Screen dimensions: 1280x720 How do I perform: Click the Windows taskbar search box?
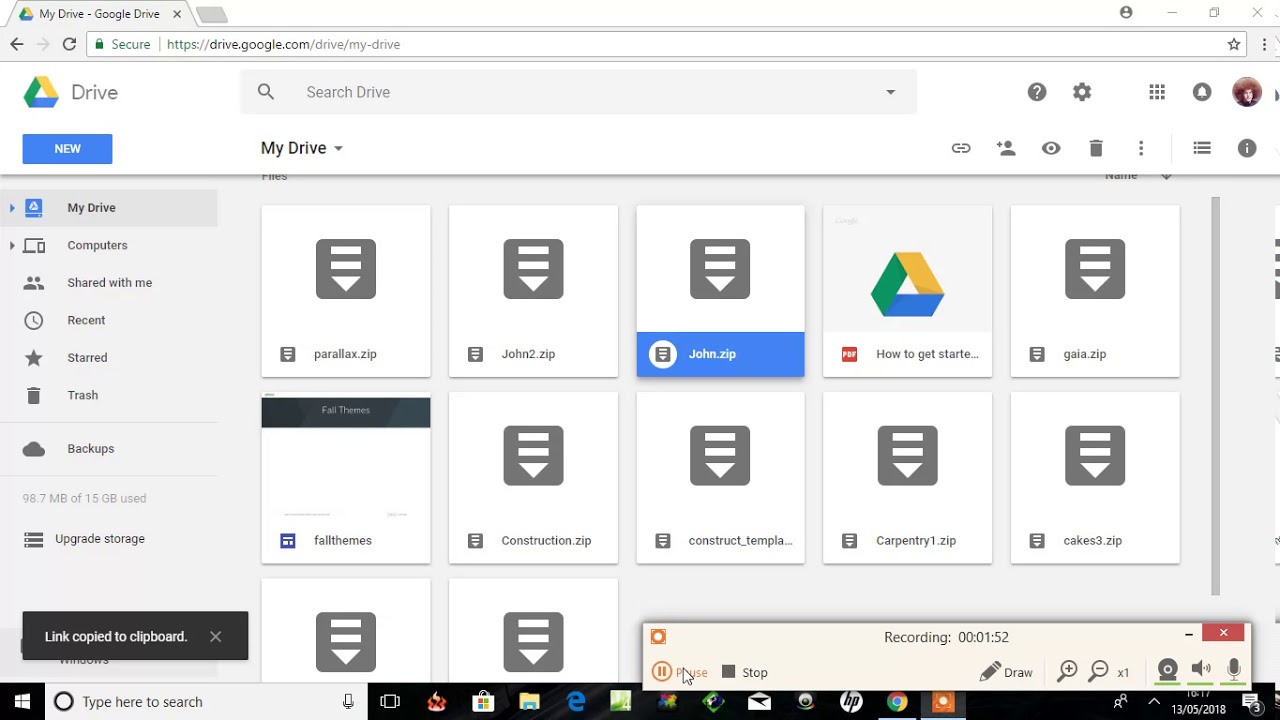point(207,702)
